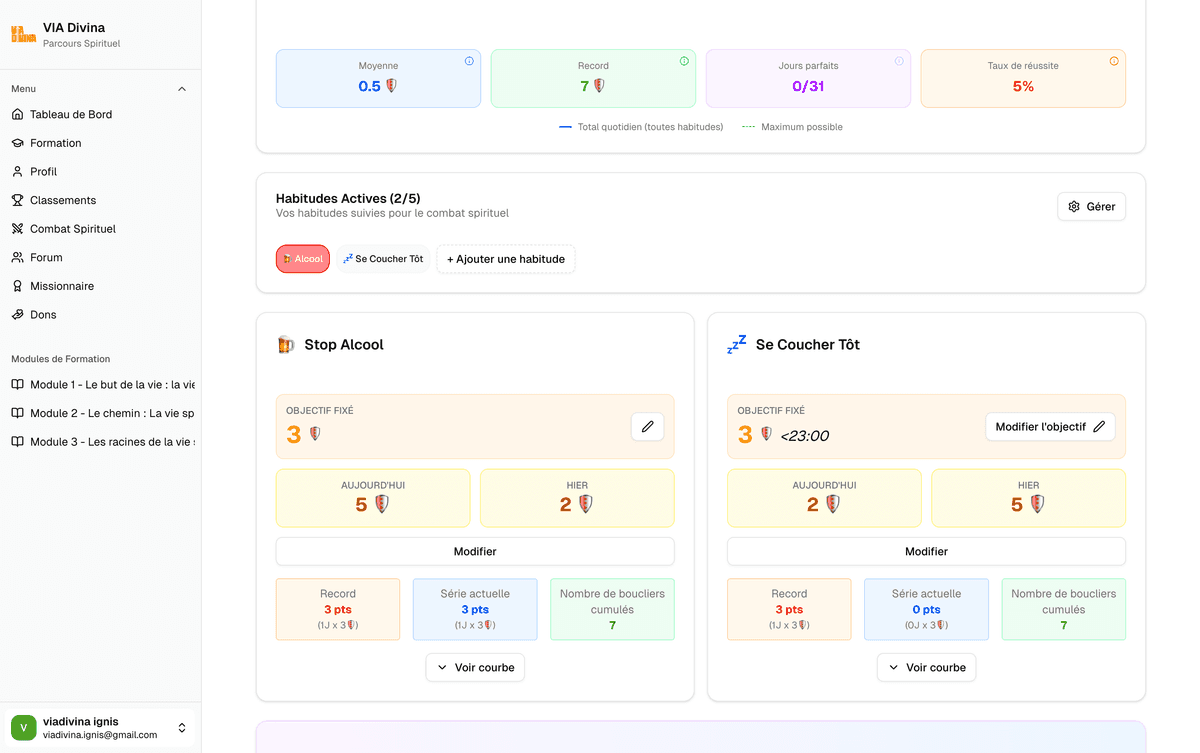Click Modifier in the Se Coucher Tôt card

tap(926, 551)
